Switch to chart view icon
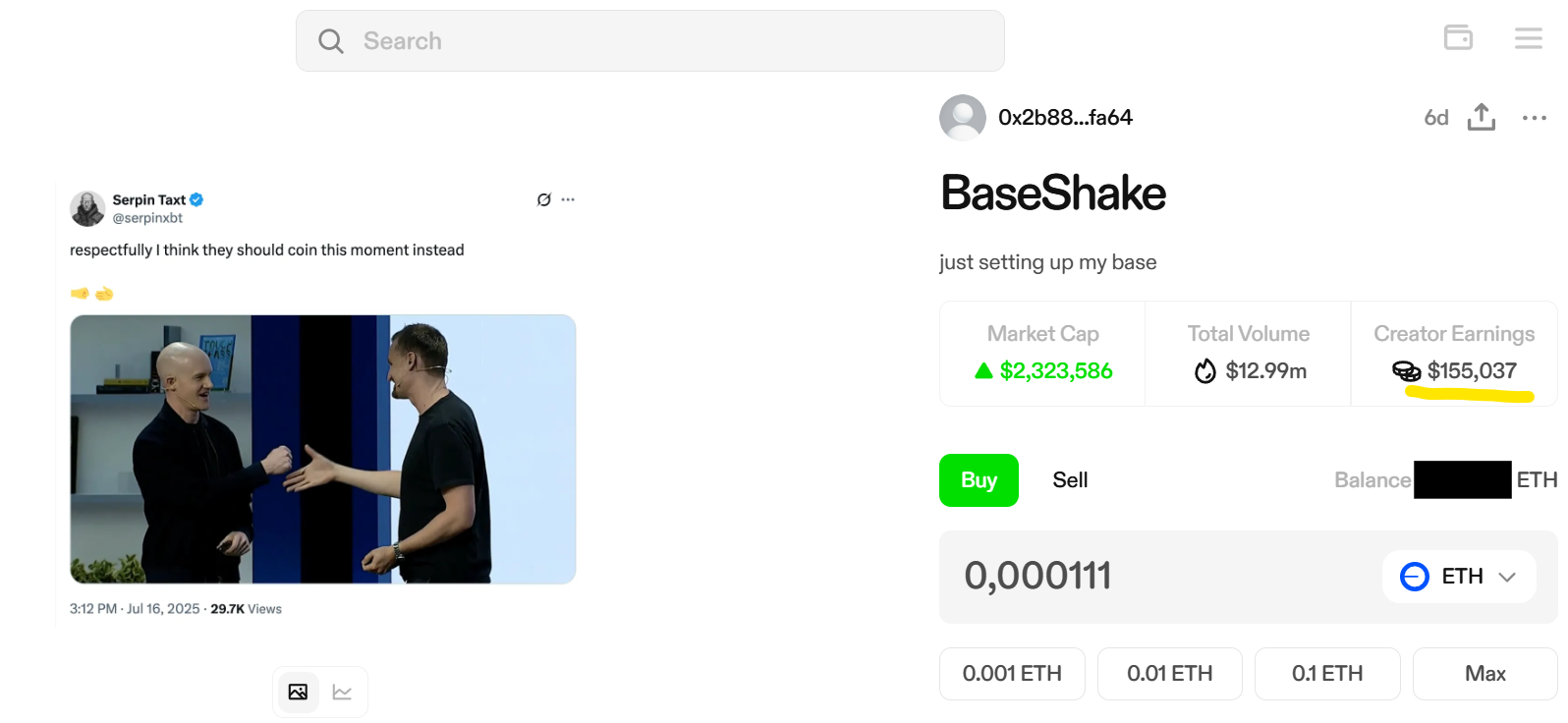Image resolution: width=1568 pixels, height=723 pixels. coord(342,692)
